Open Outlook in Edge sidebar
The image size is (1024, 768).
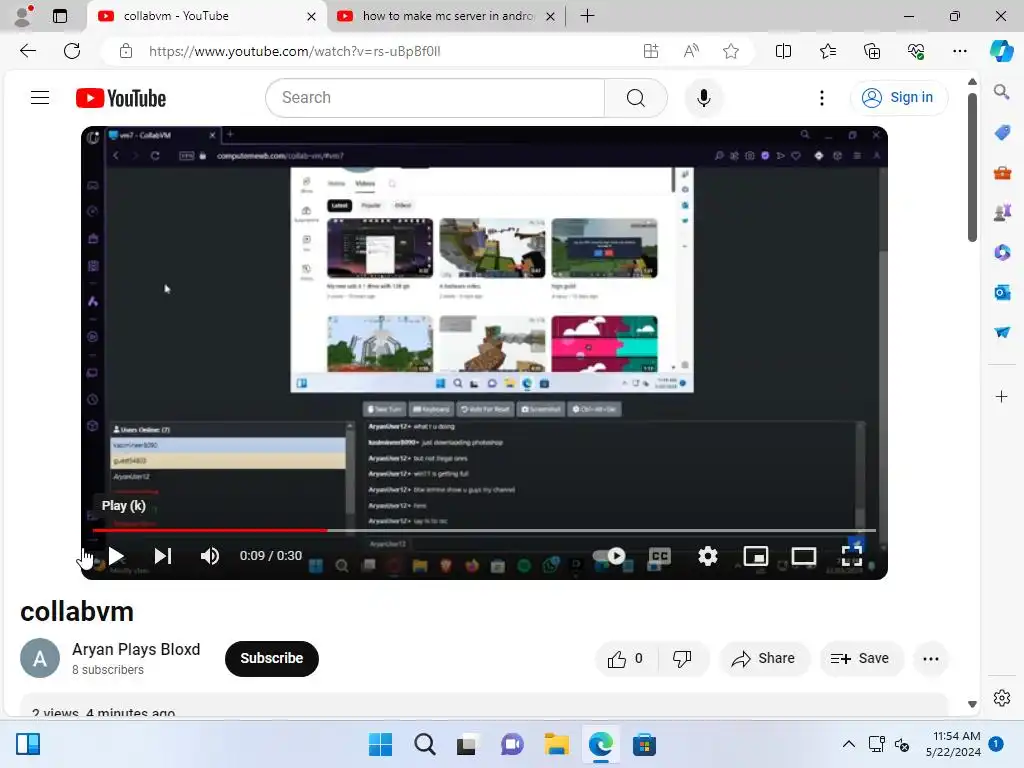click(1002, 292)
